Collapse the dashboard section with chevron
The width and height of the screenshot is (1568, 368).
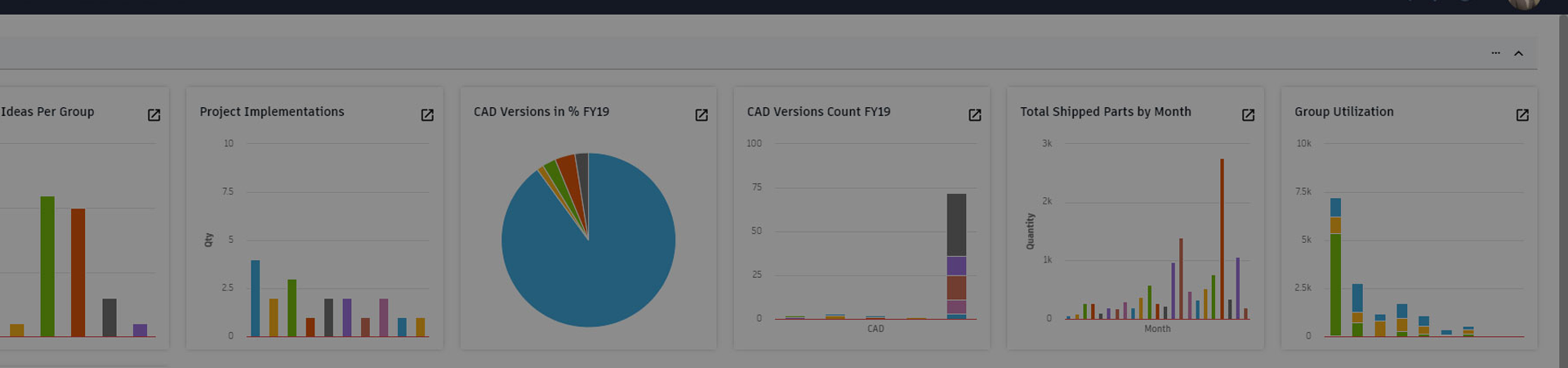pyautogui.click(x=1519, y=53)
